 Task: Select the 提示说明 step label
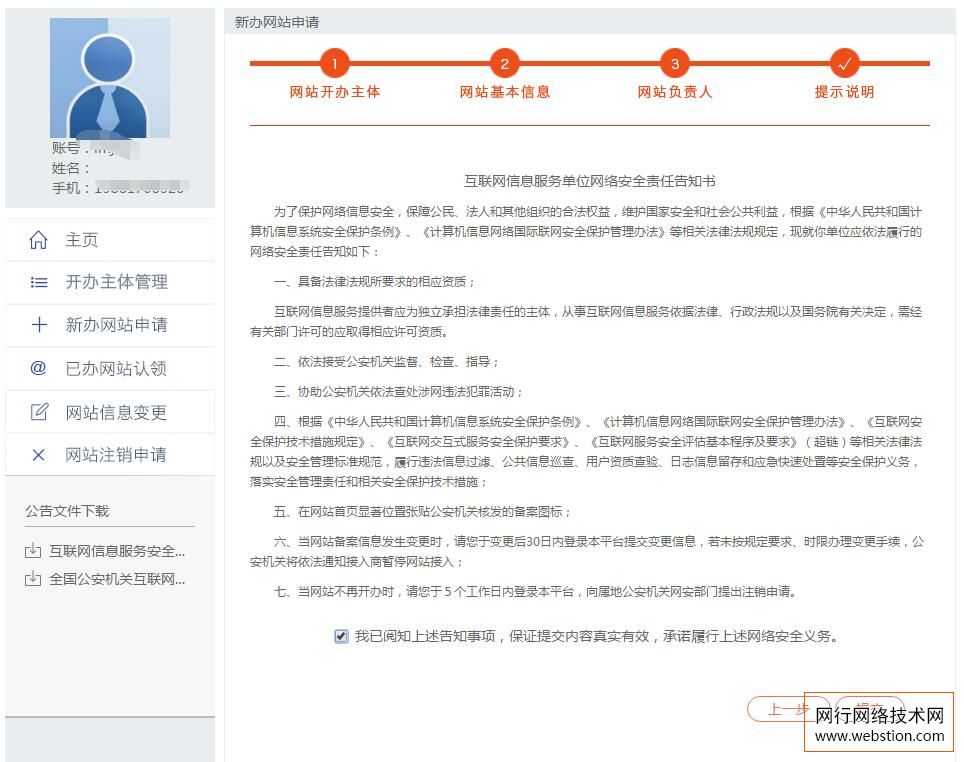(x=845, y=92)
